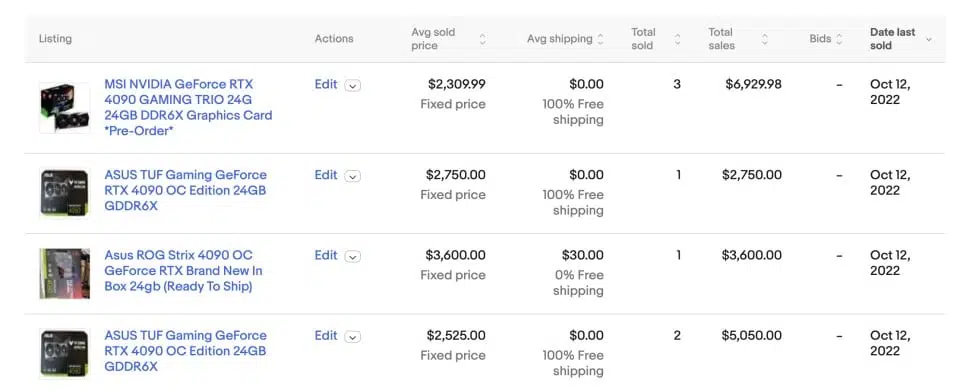960x392 pixels.
Task: Sort by Total sold arrows
Action: (677, 39)
